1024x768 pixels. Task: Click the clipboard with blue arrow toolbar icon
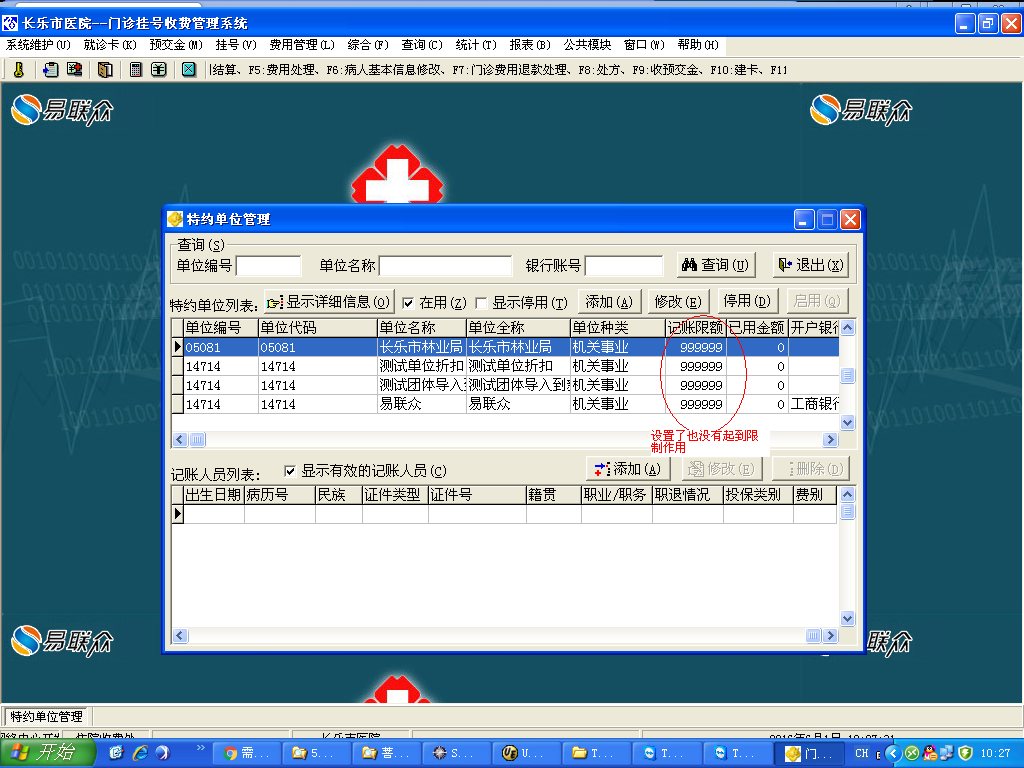click(x=50, y=69)
